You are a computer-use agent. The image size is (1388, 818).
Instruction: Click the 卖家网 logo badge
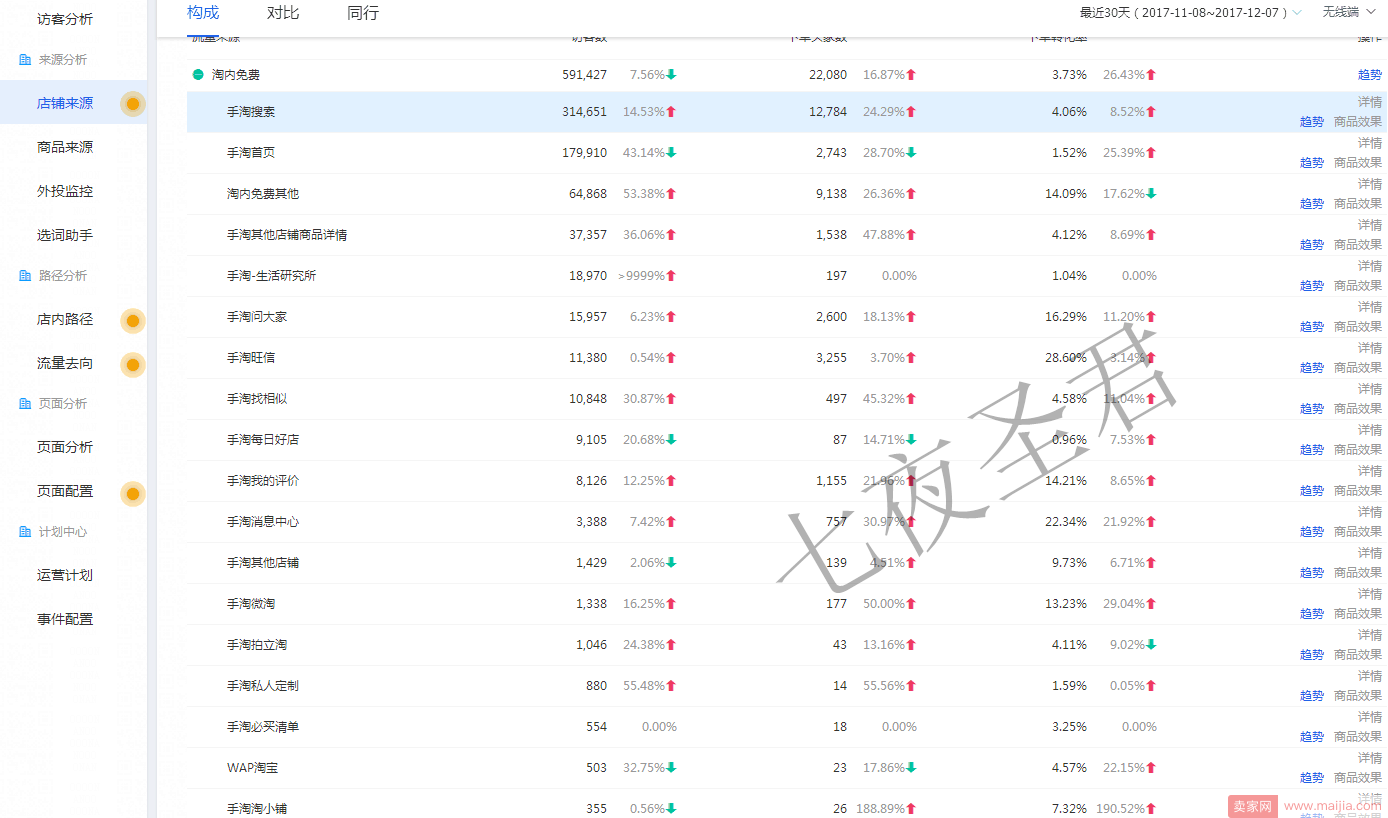(x=1252, y=806)
